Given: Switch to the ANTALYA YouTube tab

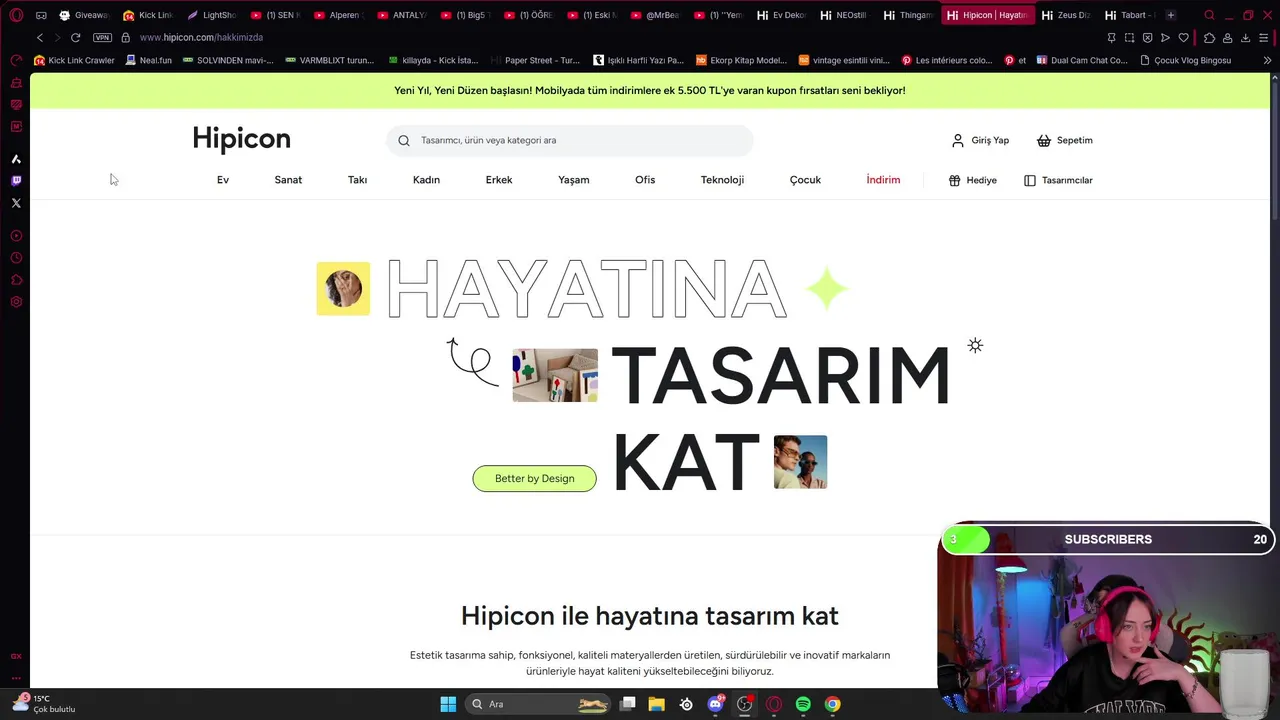Looking at the screenshot, I should 402,15.
